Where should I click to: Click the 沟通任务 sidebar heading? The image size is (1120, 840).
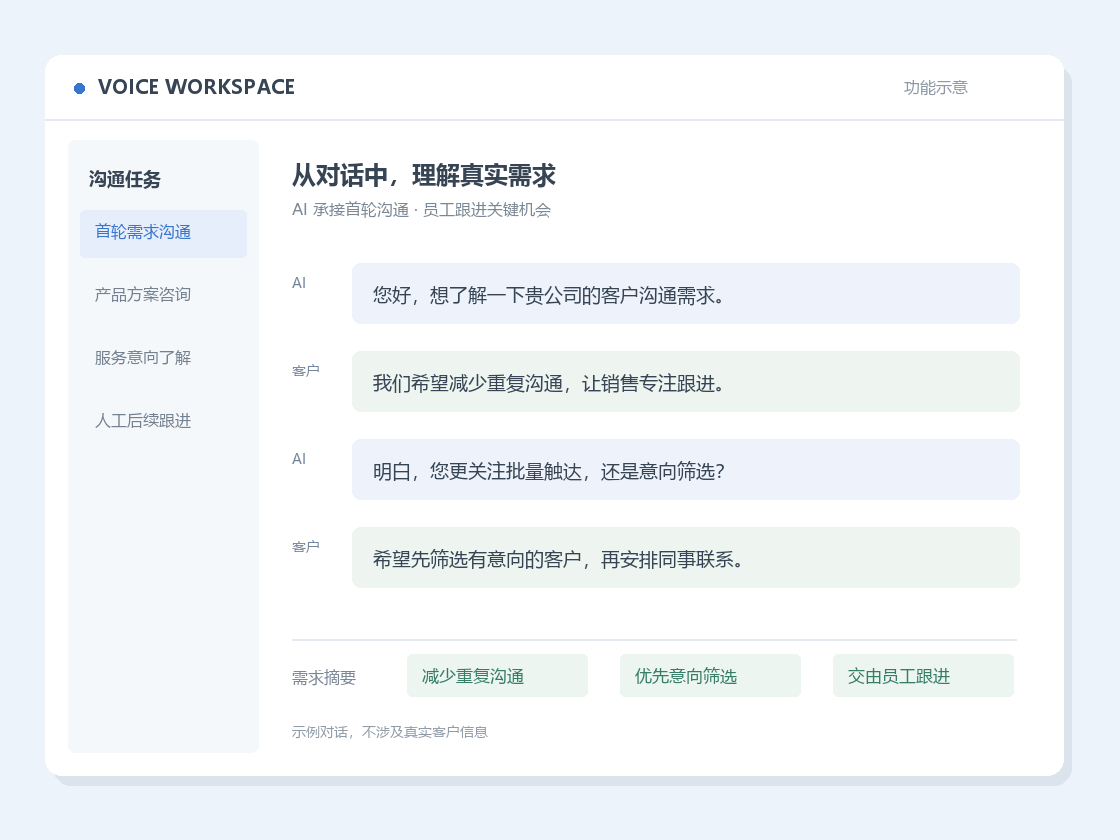[x=124, y=179]
